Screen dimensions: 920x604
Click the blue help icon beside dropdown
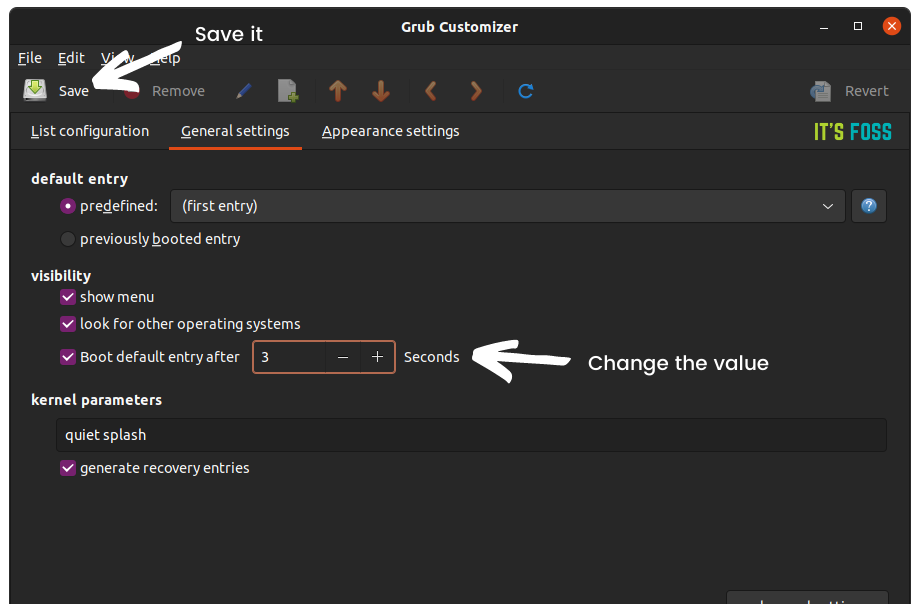[x=869, y=206]
